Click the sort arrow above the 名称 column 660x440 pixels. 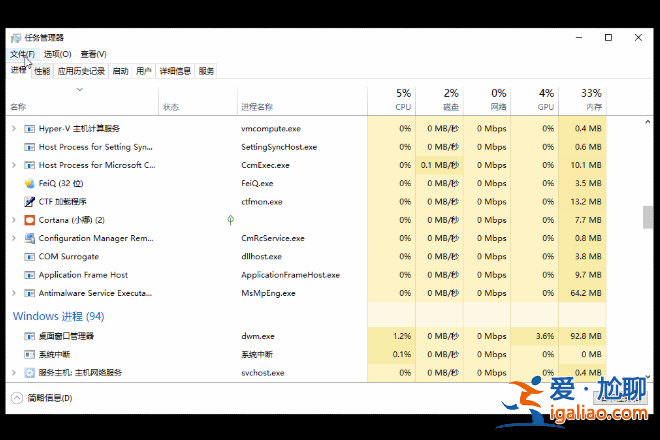80,89
